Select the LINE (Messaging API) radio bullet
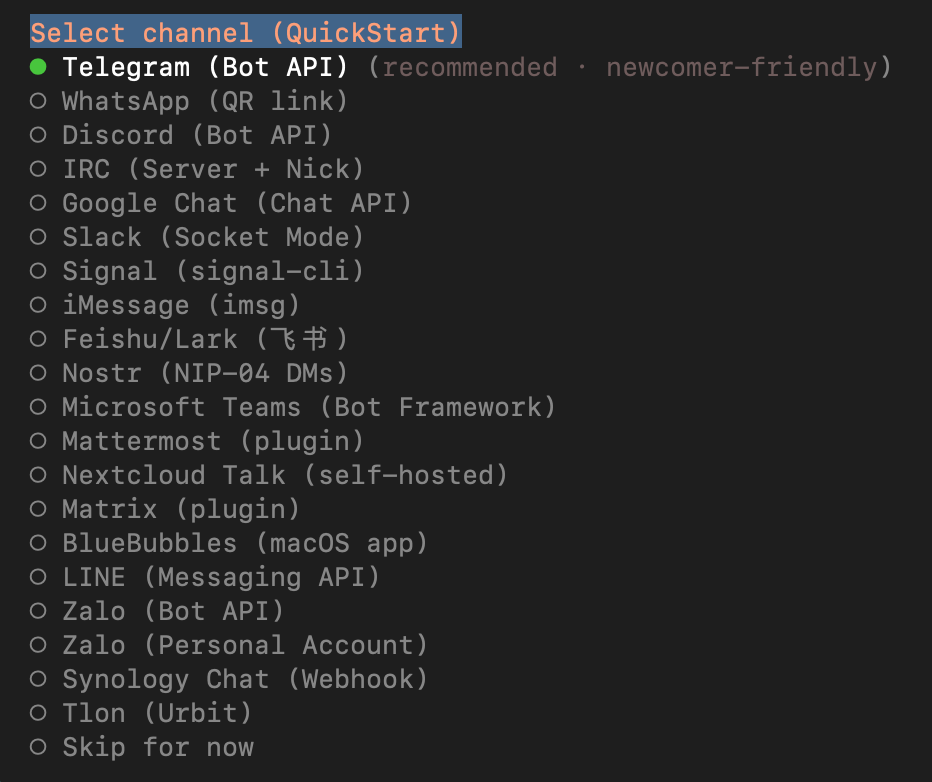The height and width of the screenshot is (782, 932). [x=39, y=577]
